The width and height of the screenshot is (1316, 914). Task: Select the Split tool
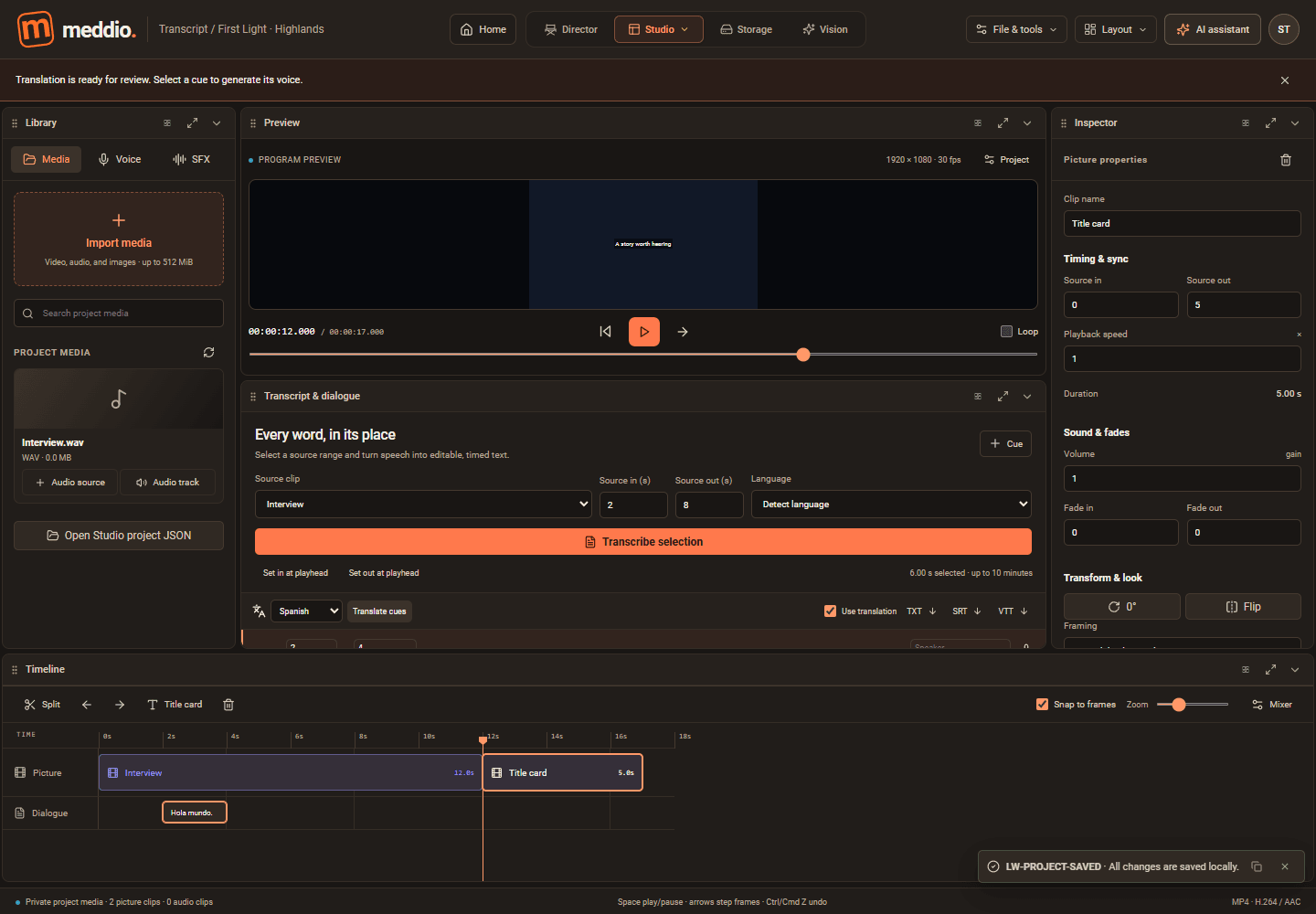coord(42,705)
